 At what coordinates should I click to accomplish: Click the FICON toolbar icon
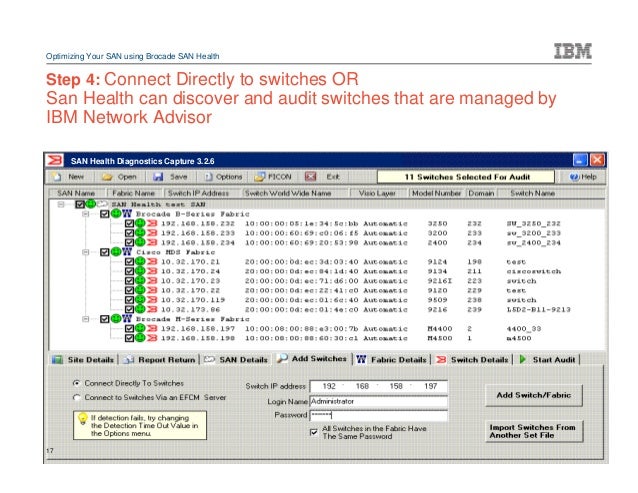point(259,177)
